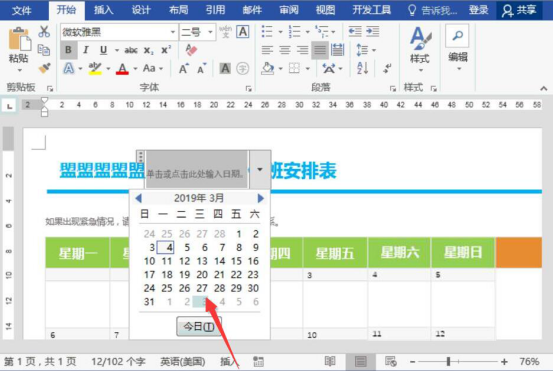This screenshot has height=372, width=554.
Task: Toggle Underline formatting
Action: tap(103, 50)
